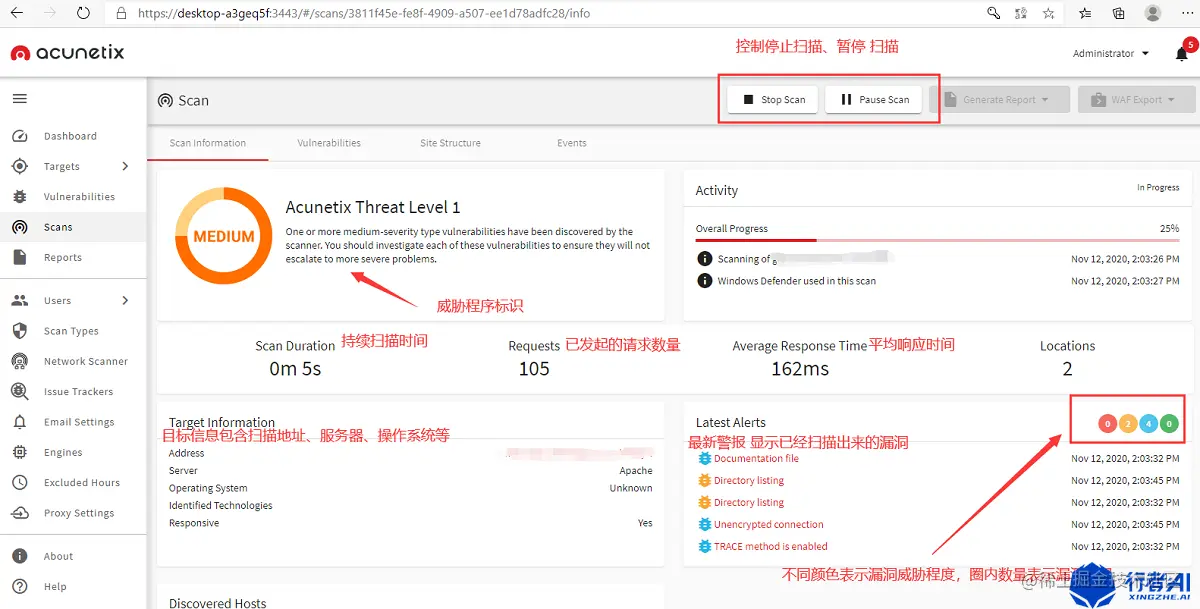The width and height of the screenshot is (1200, 609).
Task: Click the 105 Requests value
Action: [x=534, y=369]
